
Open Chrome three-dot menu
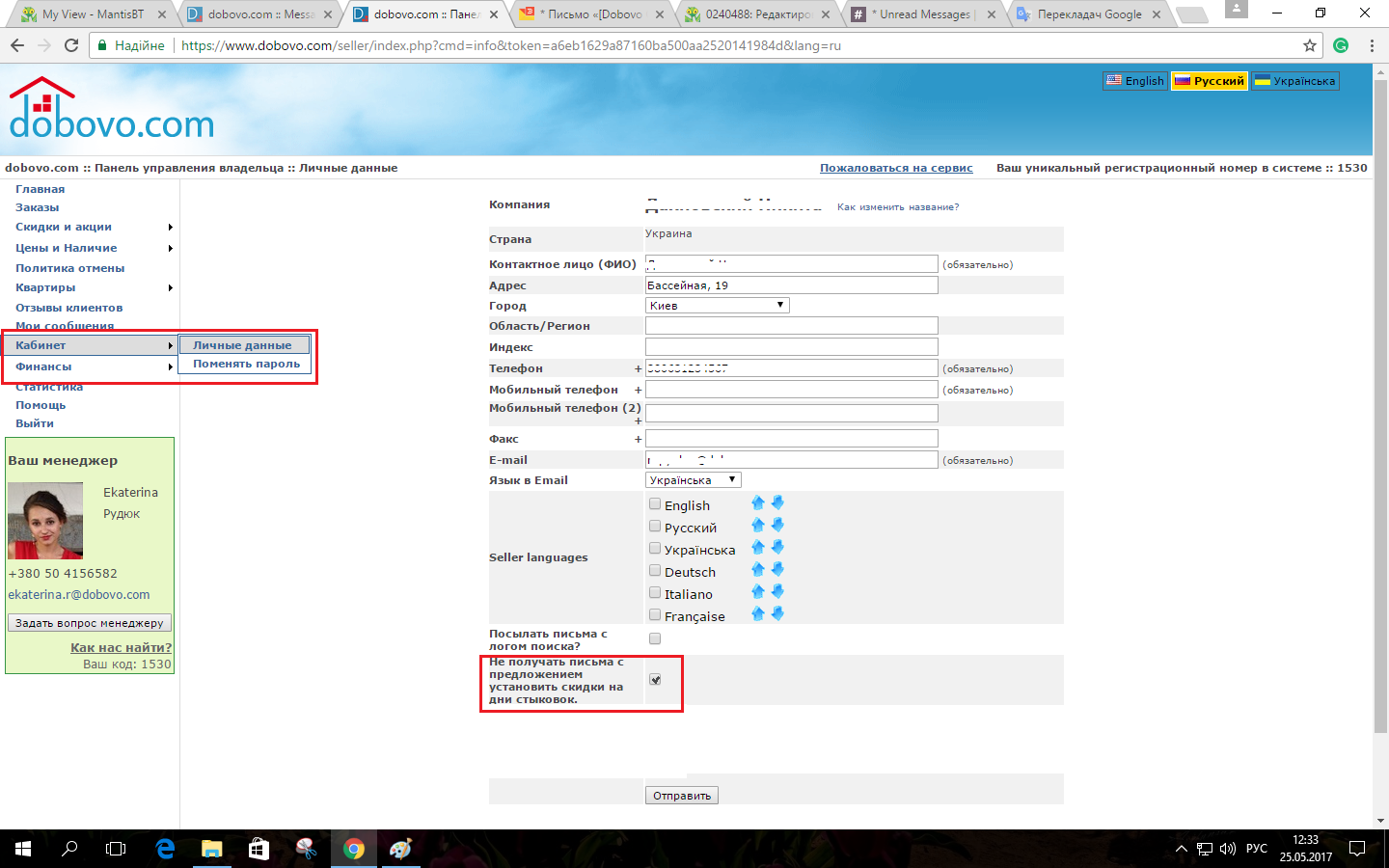[x=1371, y=45]
